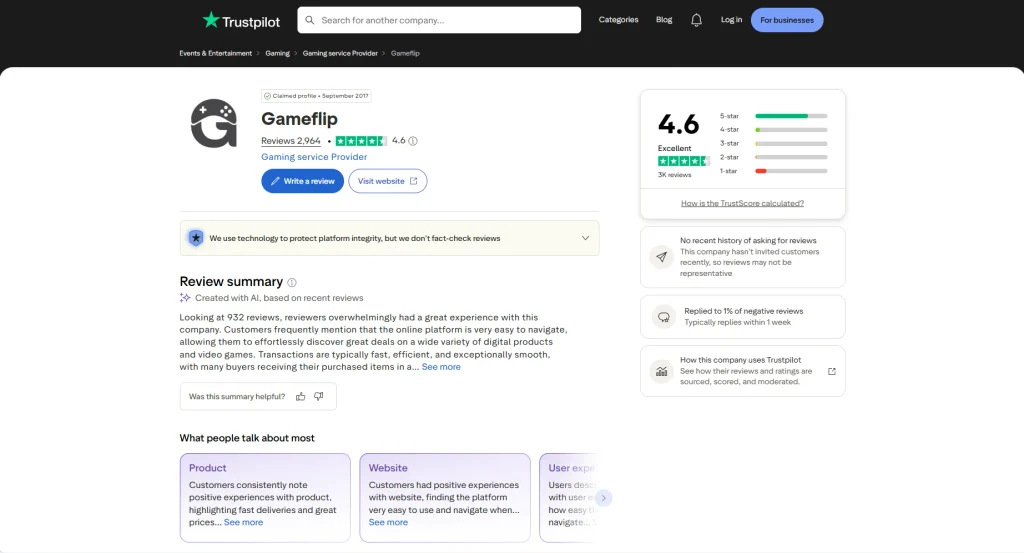Open the notifications bell
Screen dimensions: 1024x553
point(696,20)
